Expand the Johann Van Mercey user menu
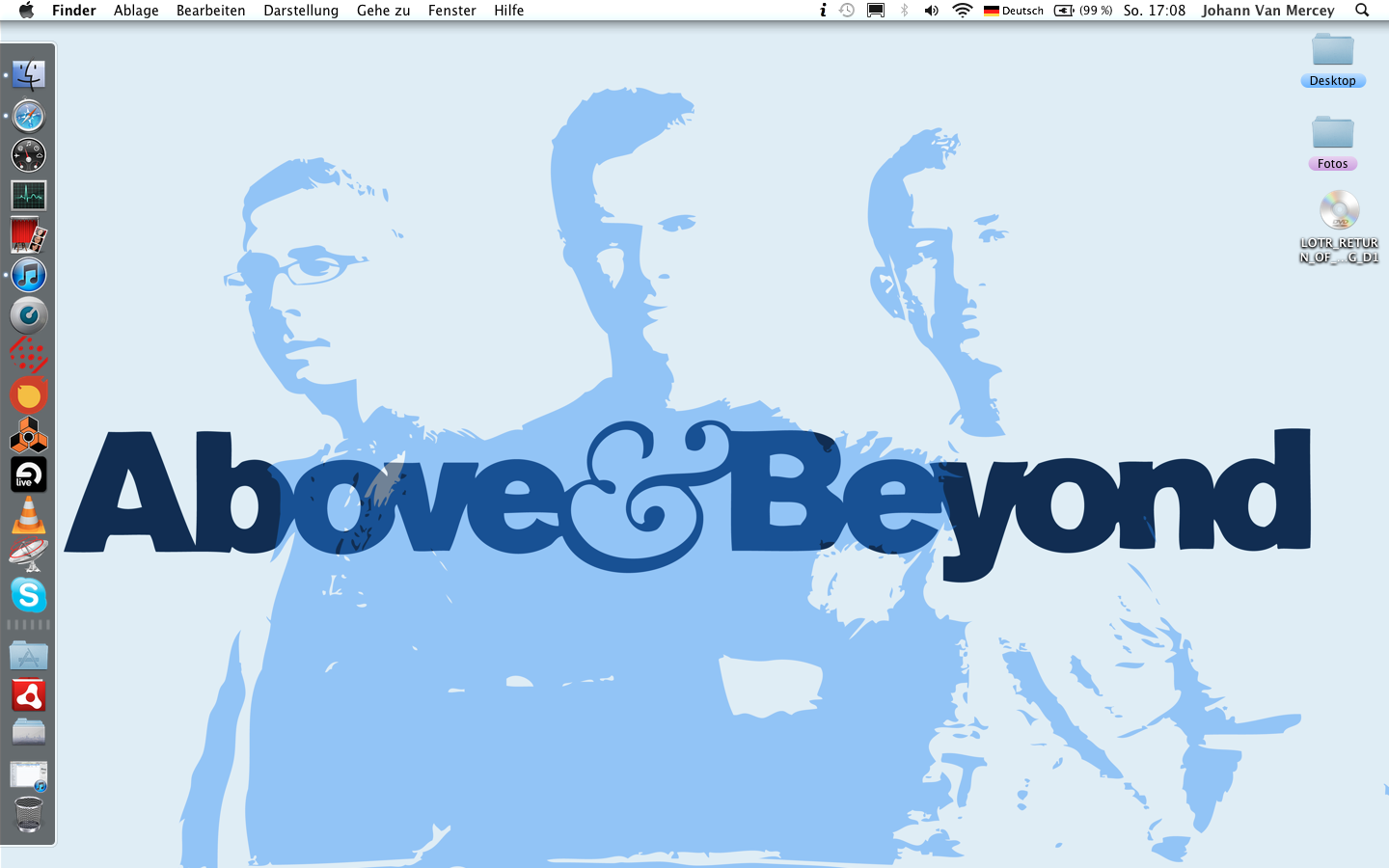 click(1267, 11)
